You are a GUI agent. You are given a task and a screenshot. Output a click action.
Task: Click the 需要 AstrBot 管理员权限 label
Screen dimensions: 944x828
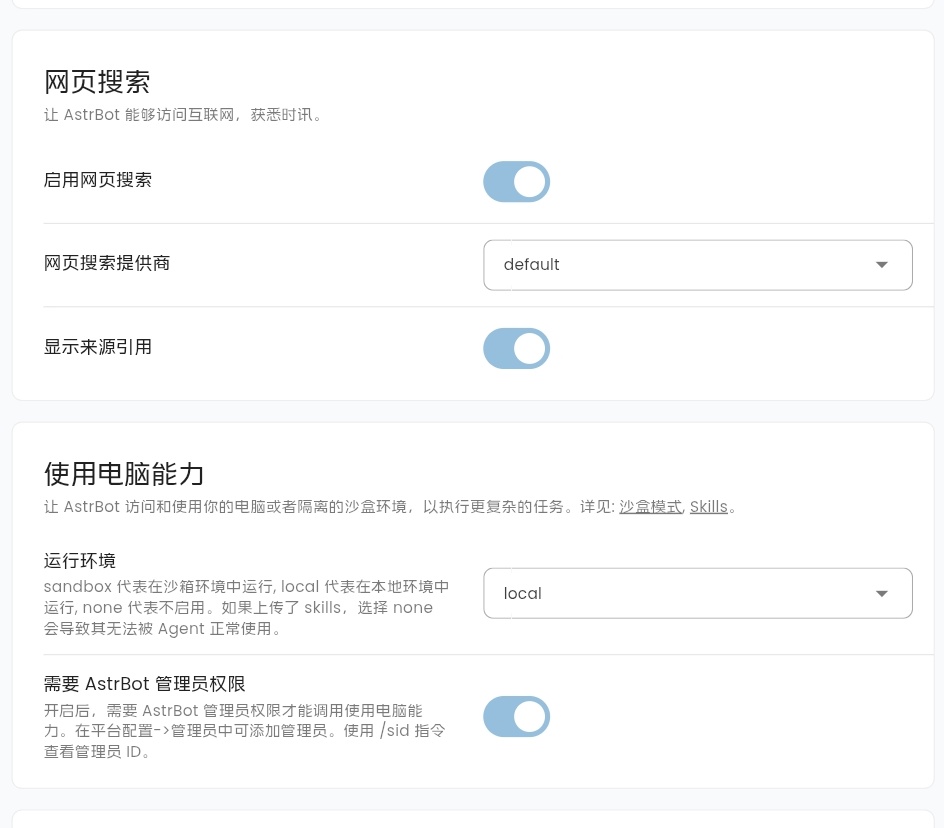point(144,684)
